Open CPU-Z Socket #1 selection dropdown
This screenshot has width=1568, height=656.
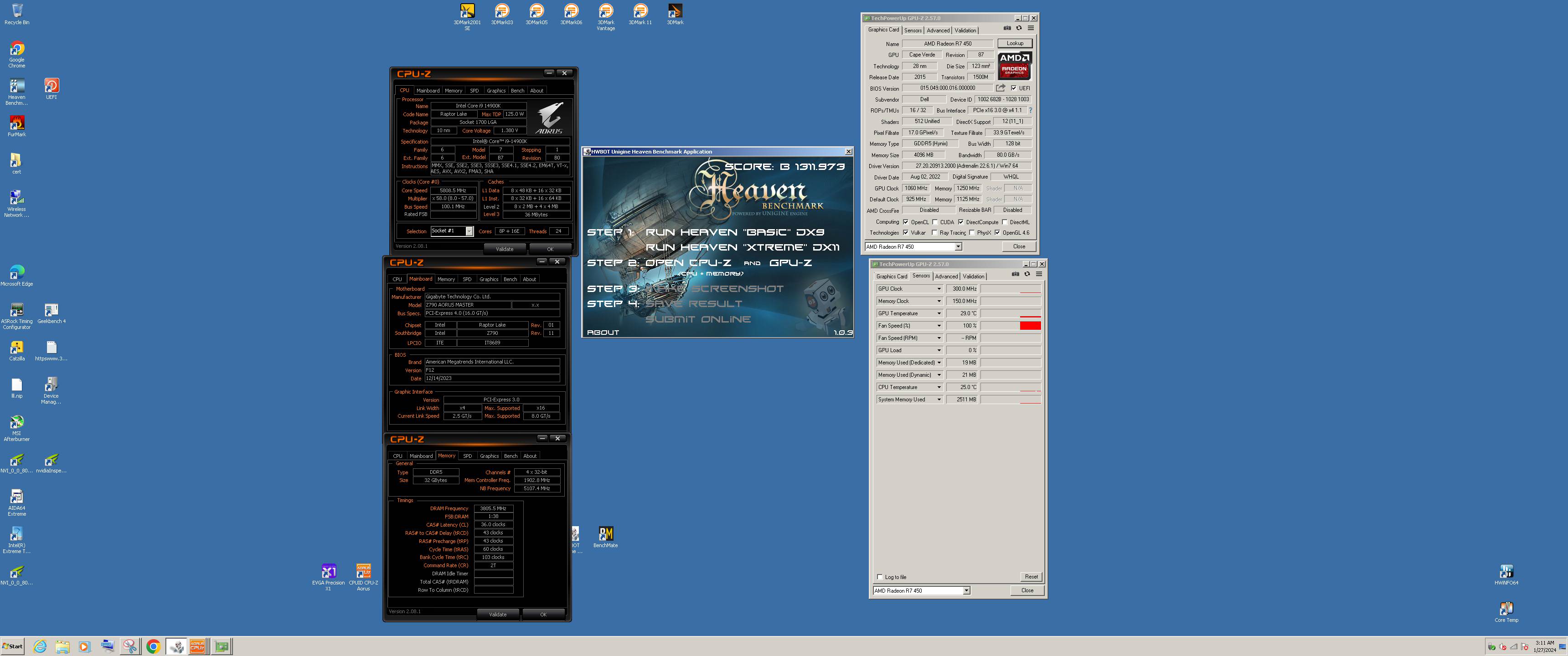[469, 231]
